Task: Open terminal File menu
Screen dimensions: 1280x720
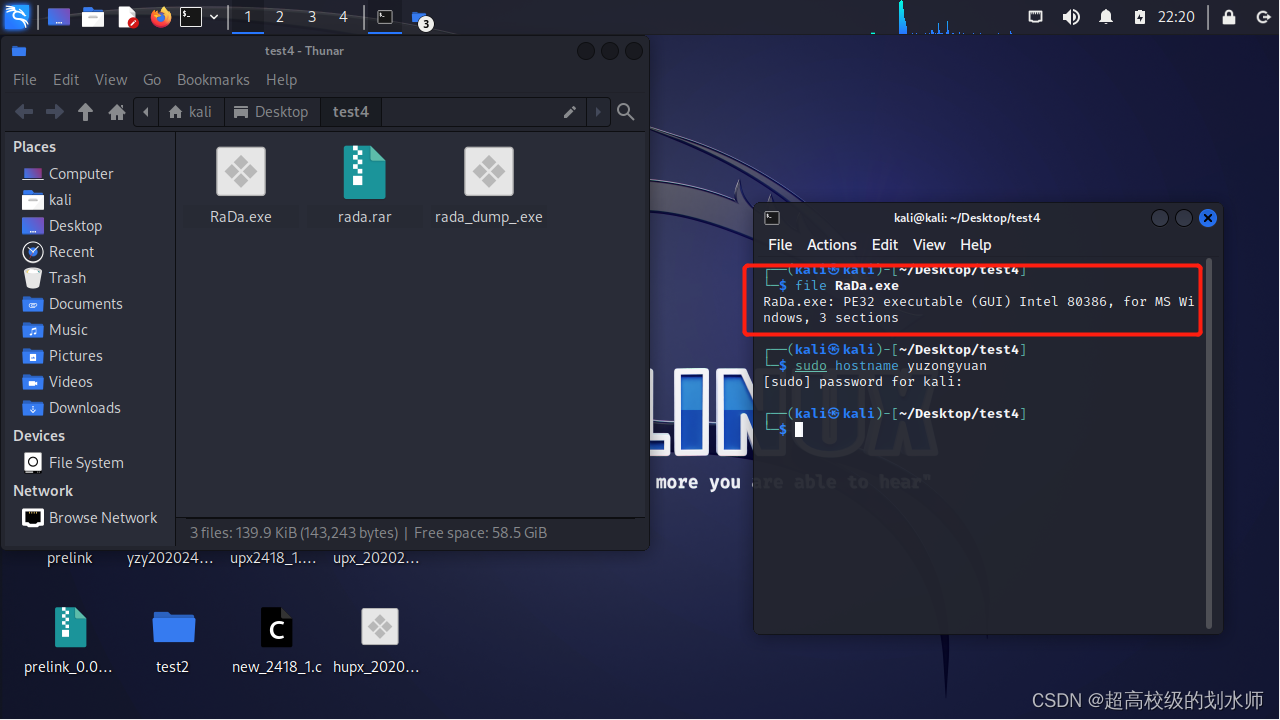Action: tap(780, 245)
